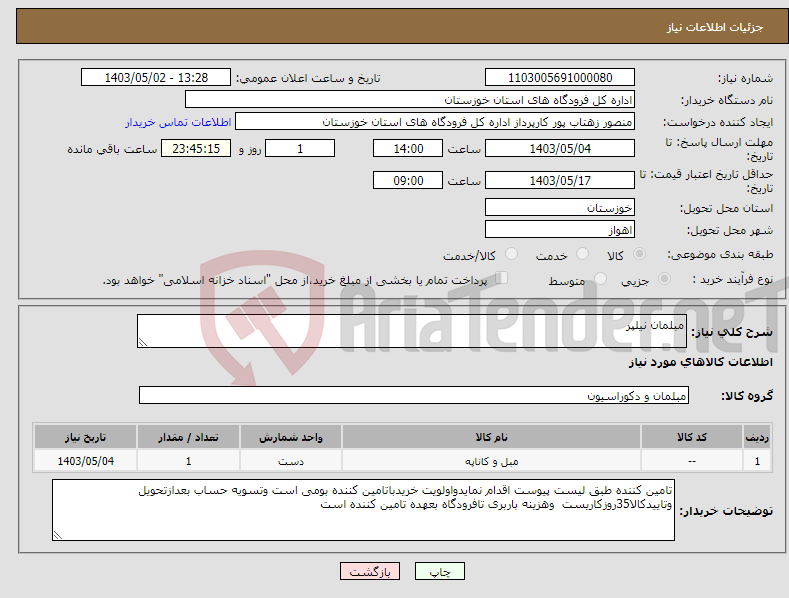This screenshot has width=789, height=598.
Task: Click the resize handle of توضیحات خریدار box
Action: 58,535
